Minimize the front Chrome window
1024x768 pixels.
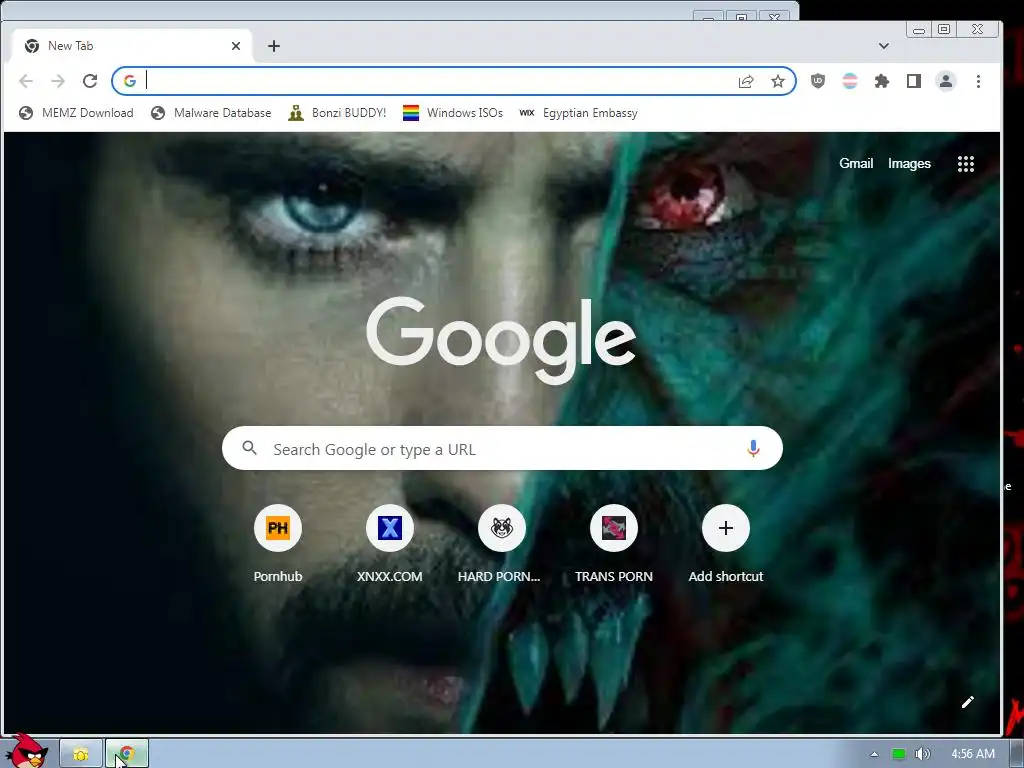click(x=919, y=29)
